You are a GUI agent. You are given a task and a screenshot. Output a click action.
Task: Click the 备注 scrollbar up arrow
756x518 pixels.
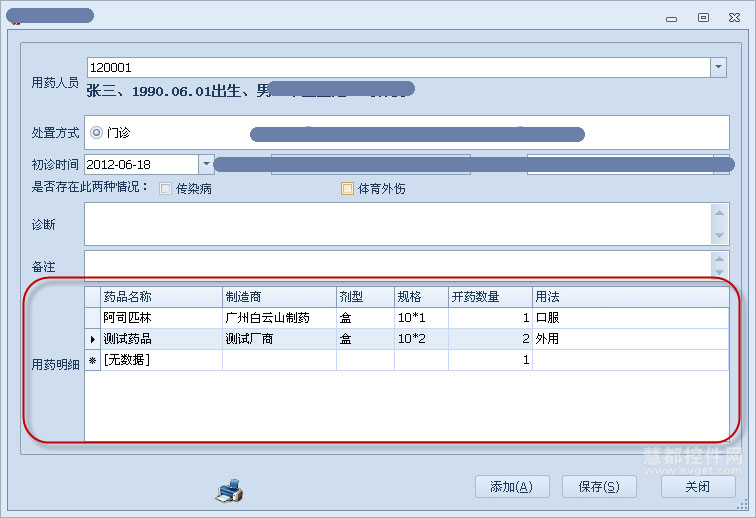point(719,259)
